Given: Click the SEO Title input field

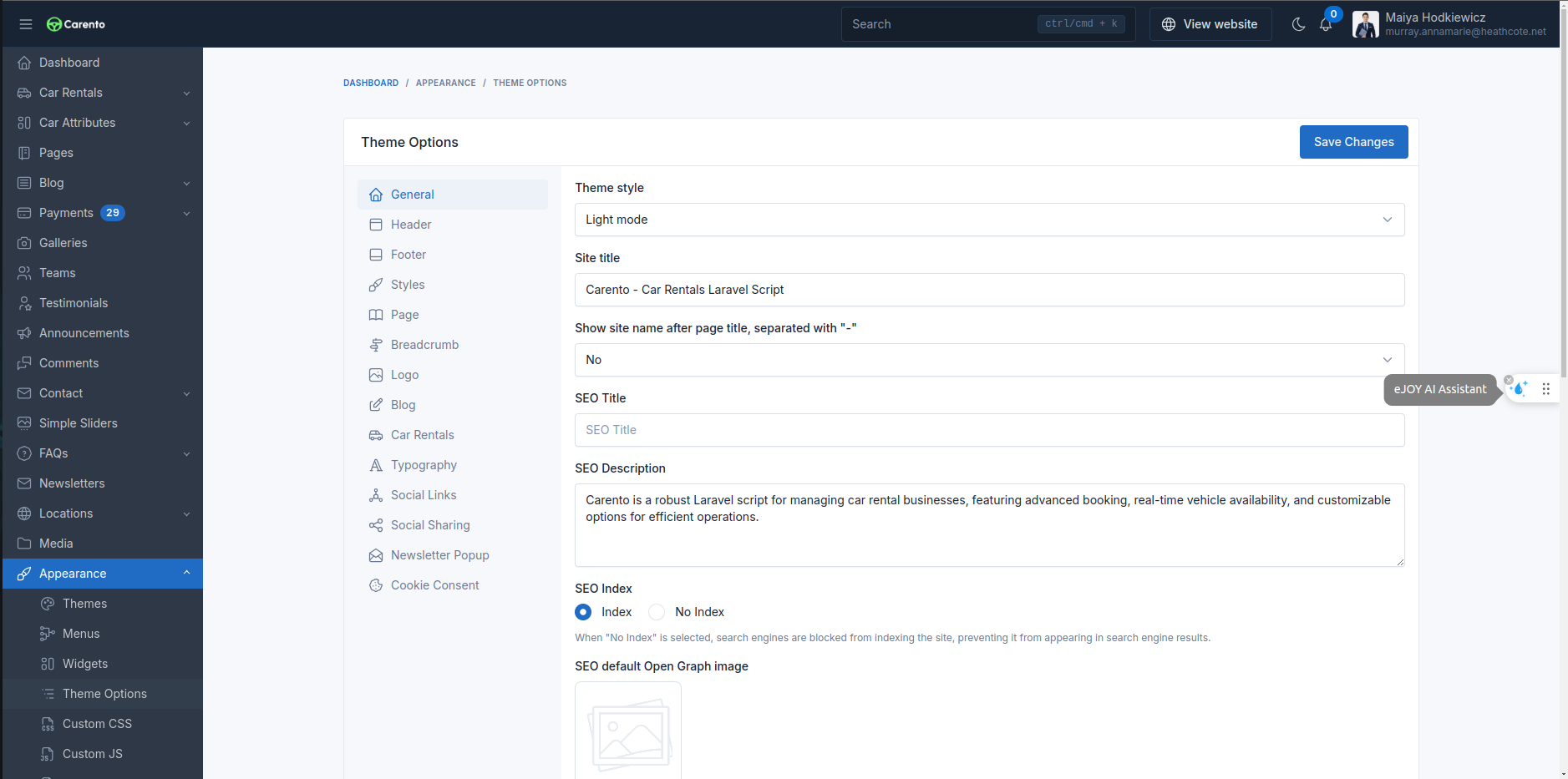Looking at the screenshot, I should click(990, 430).
